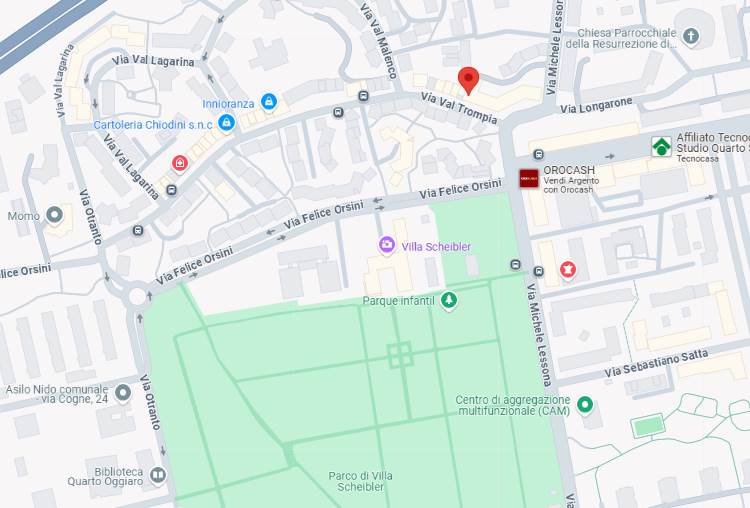Click the OROCASH red logo marker

(x=529, y=178)
